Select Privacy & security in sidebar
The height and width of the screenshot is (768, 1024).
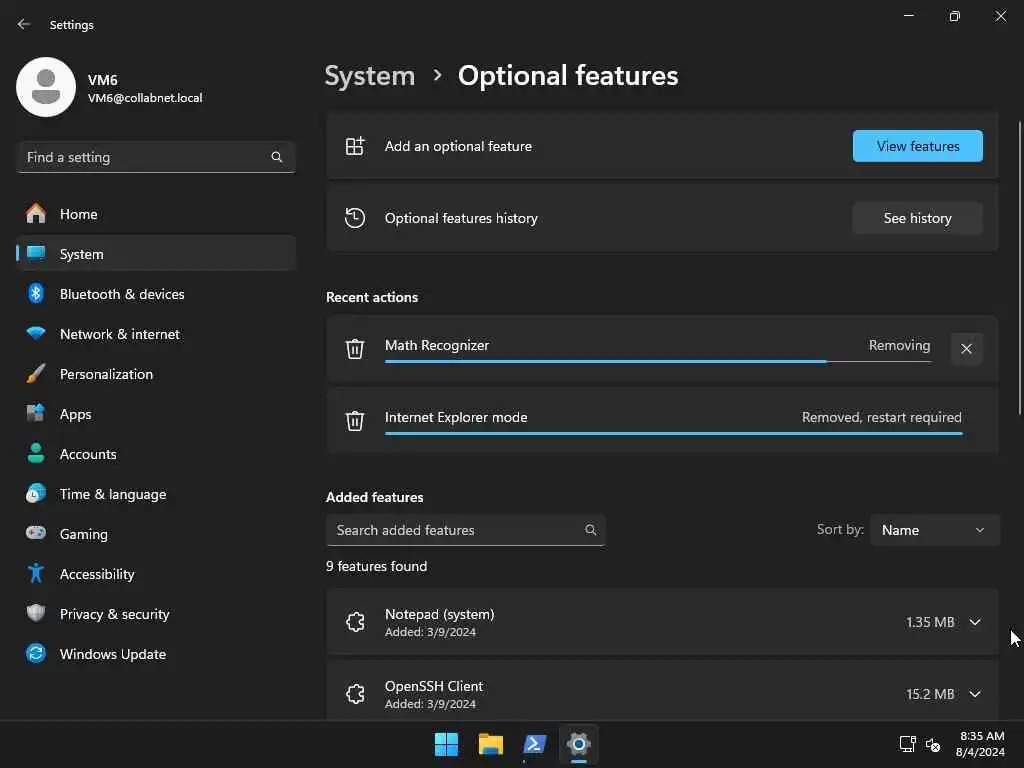click(x=114, y=614)
